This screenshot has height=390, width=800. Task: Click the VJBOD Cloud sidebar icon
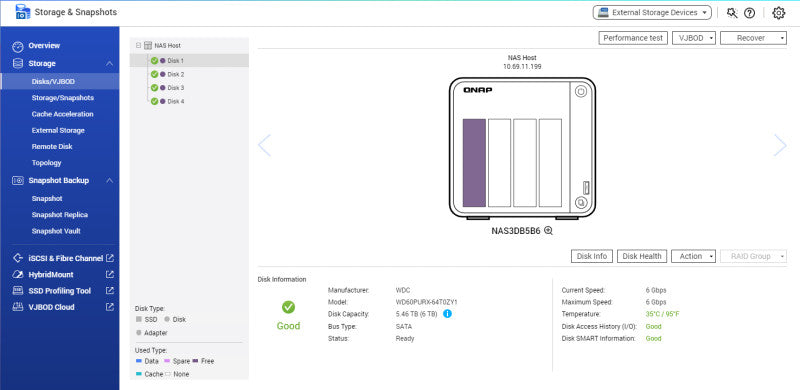tap(18, 307)
